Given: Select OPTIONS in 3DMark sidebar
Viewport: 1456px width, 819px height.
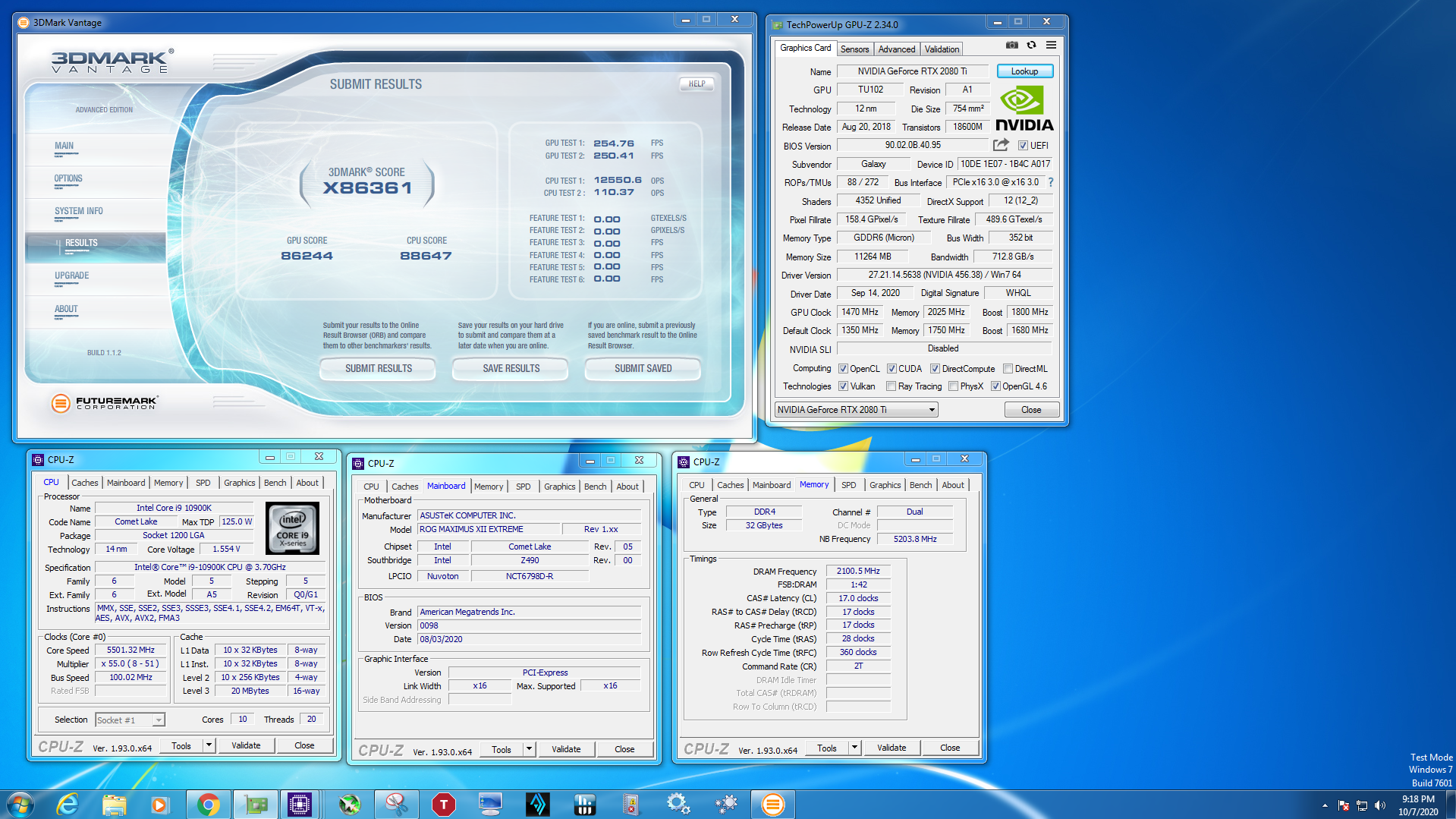Looking at the screenshot, I should coord(68,178).
